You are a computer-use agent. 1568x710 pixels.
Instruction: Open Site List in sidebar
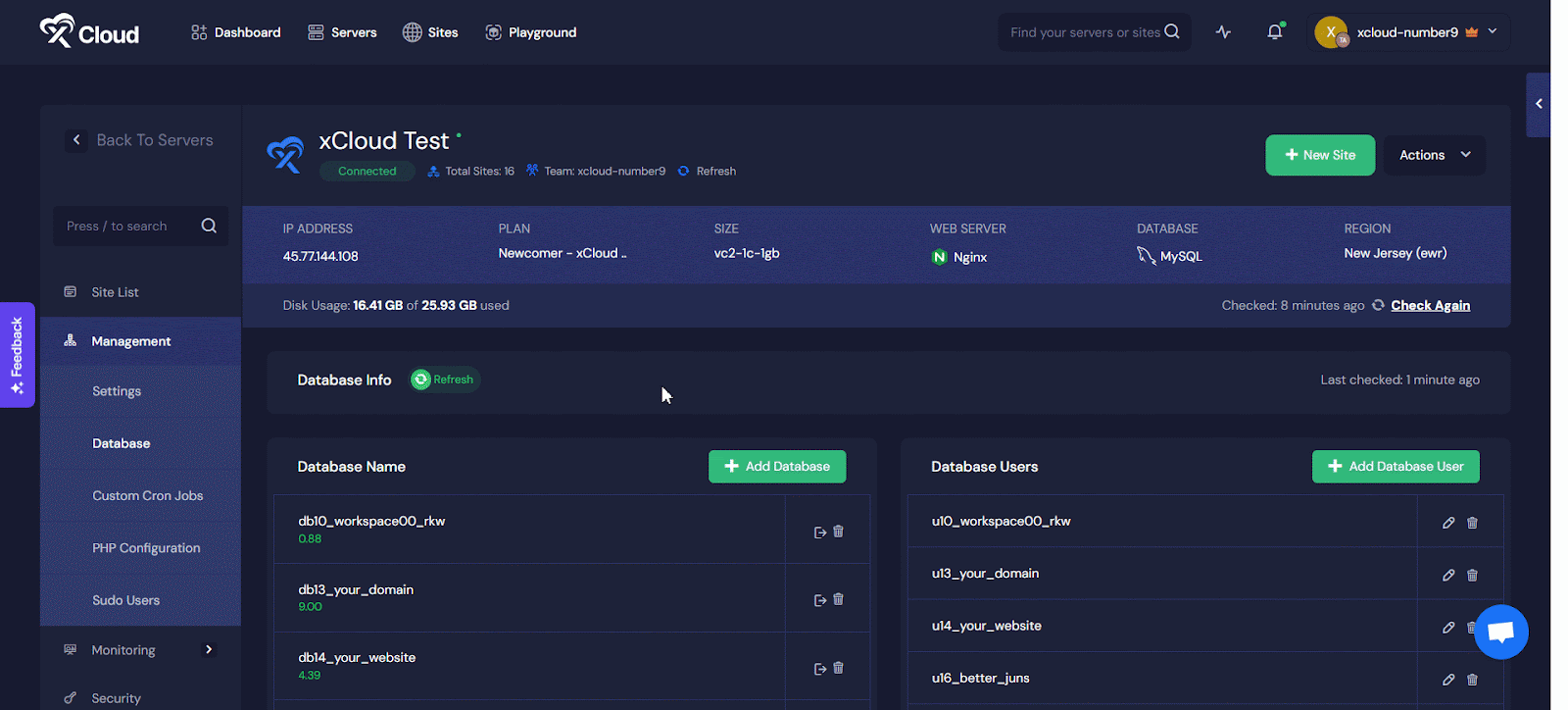pos(115,292)
